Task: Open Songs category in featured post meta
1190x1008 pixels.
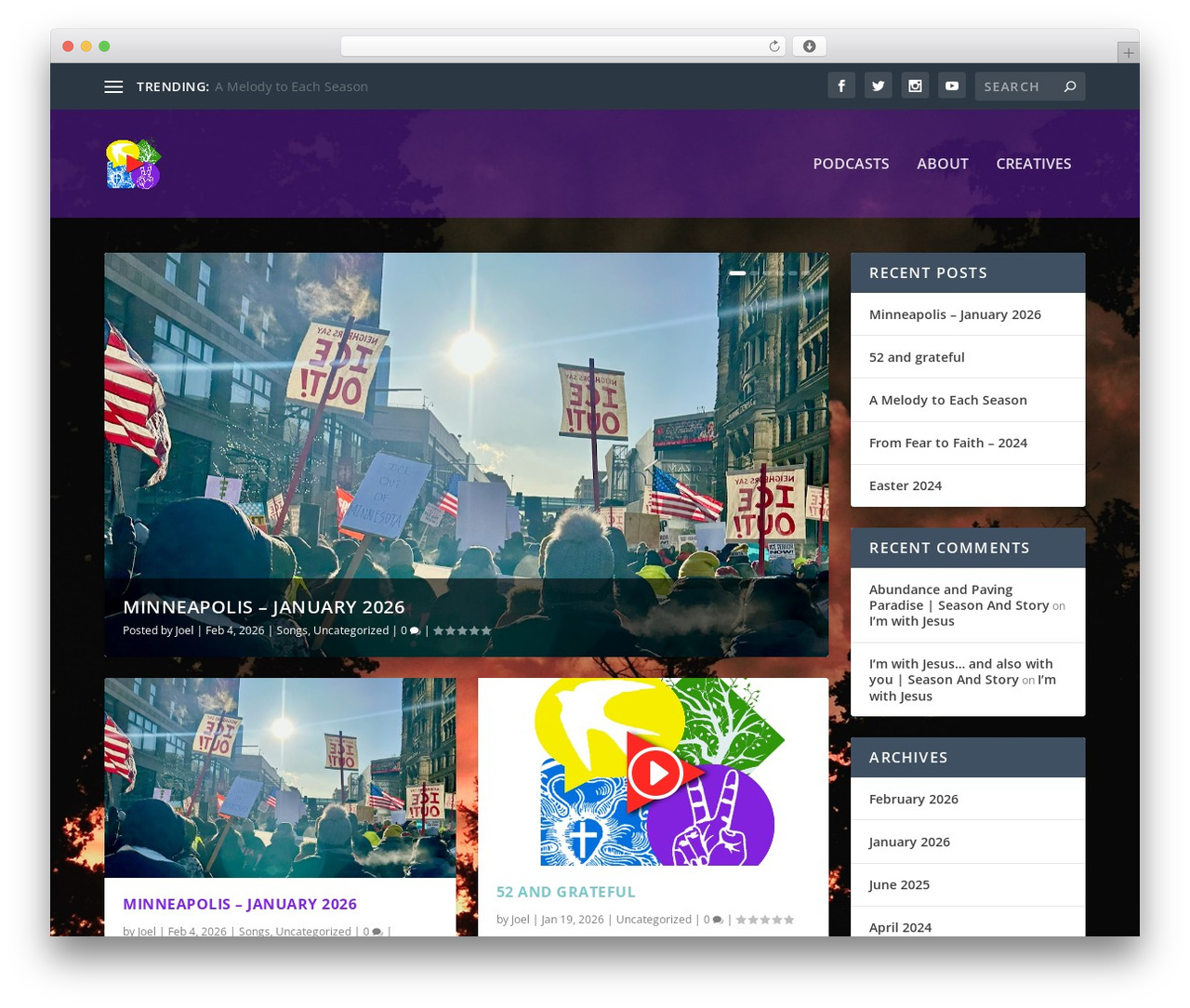Action: (x=291, y=630)
